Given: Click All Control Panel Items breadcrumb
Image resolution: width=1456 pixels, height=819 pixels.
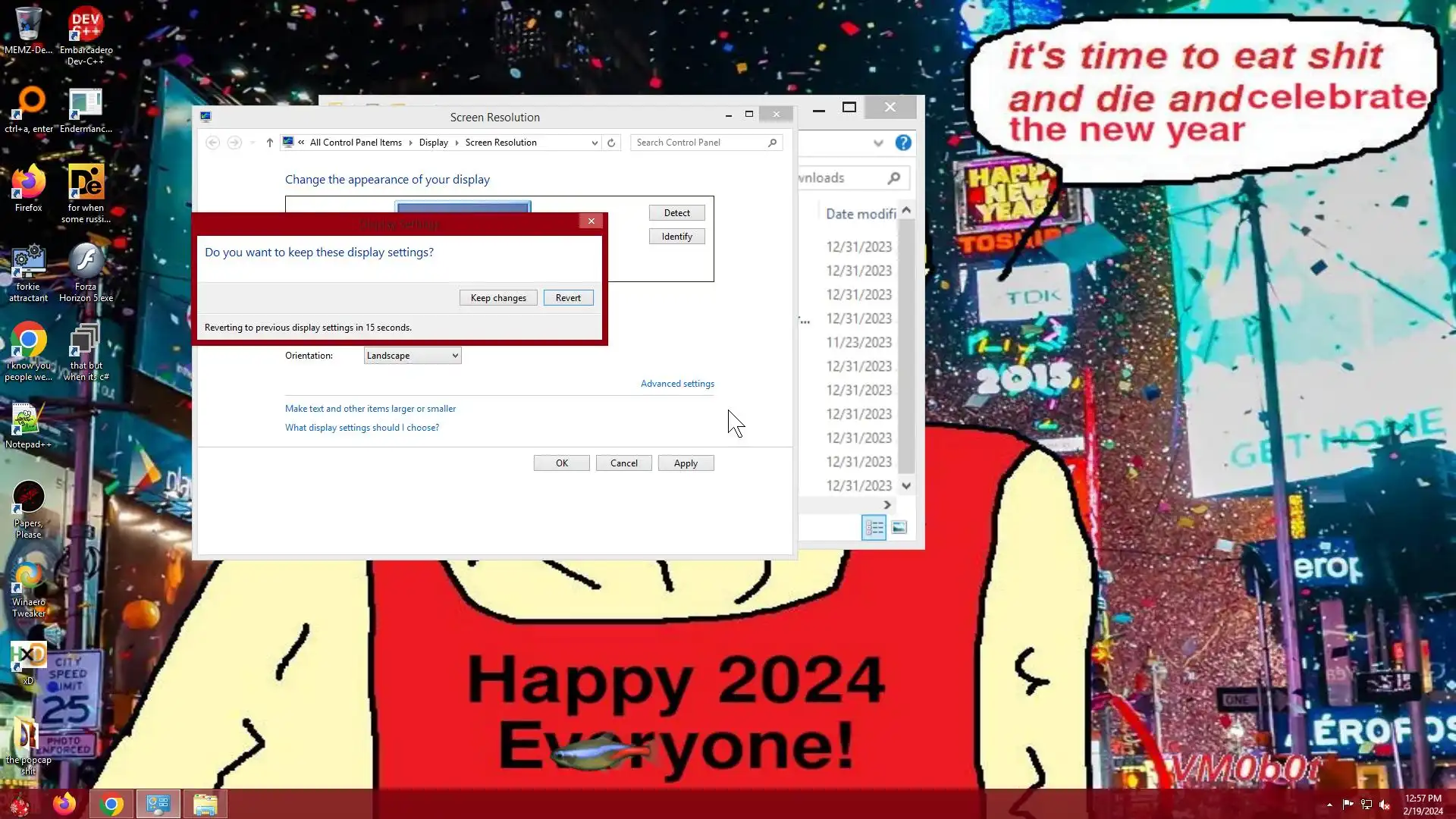Looking at the screenshot, I should [x=356, y=143].
